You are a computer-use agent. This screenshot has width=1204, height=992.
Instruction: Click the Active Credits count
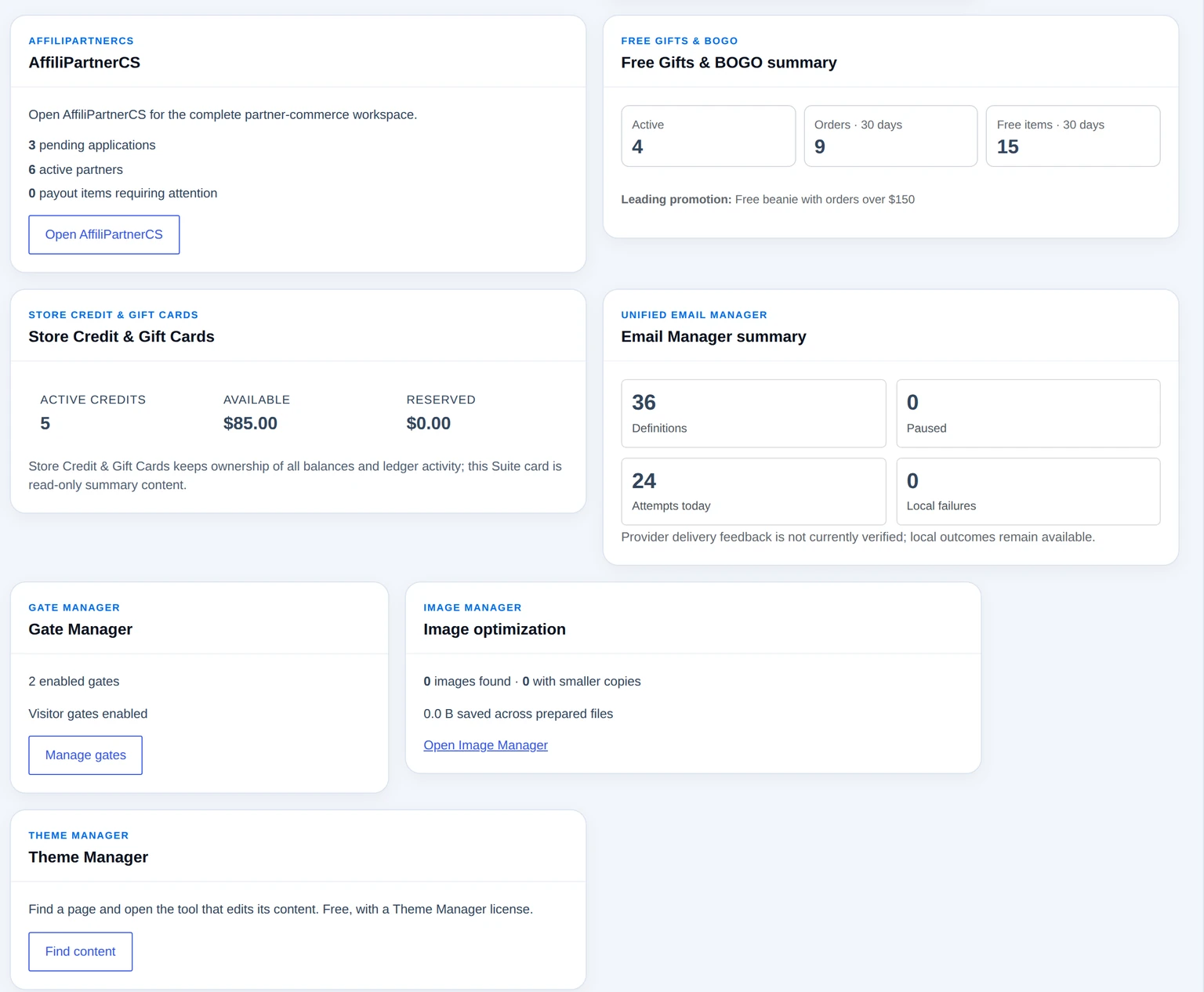tap(45, 423)
